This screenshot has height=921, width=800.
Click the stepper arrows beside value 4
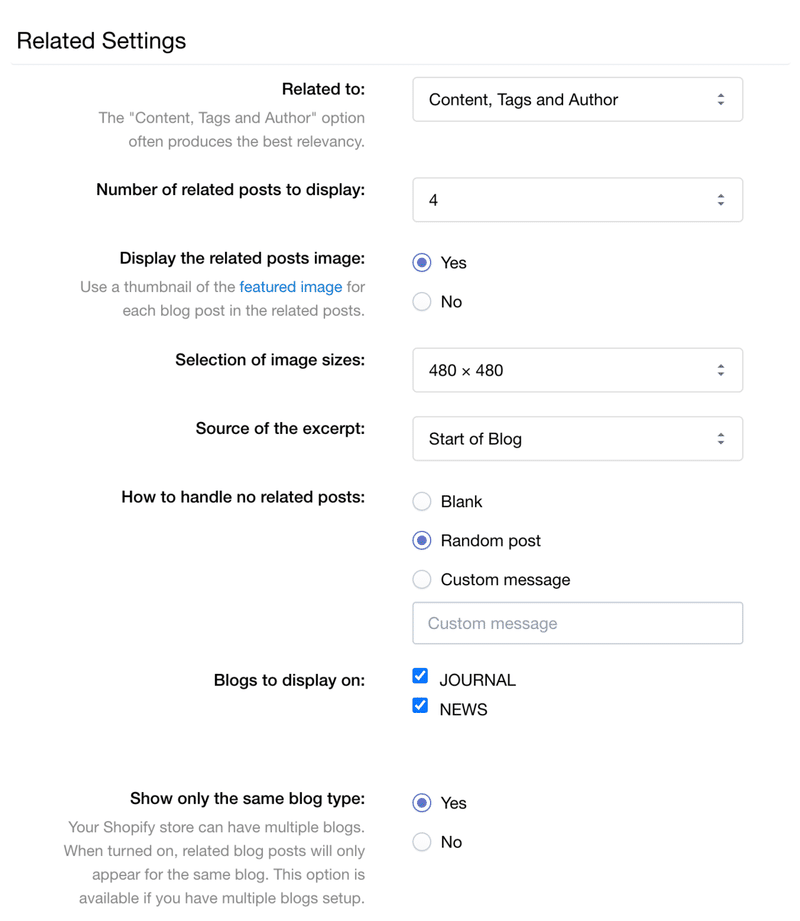[720, 200]
